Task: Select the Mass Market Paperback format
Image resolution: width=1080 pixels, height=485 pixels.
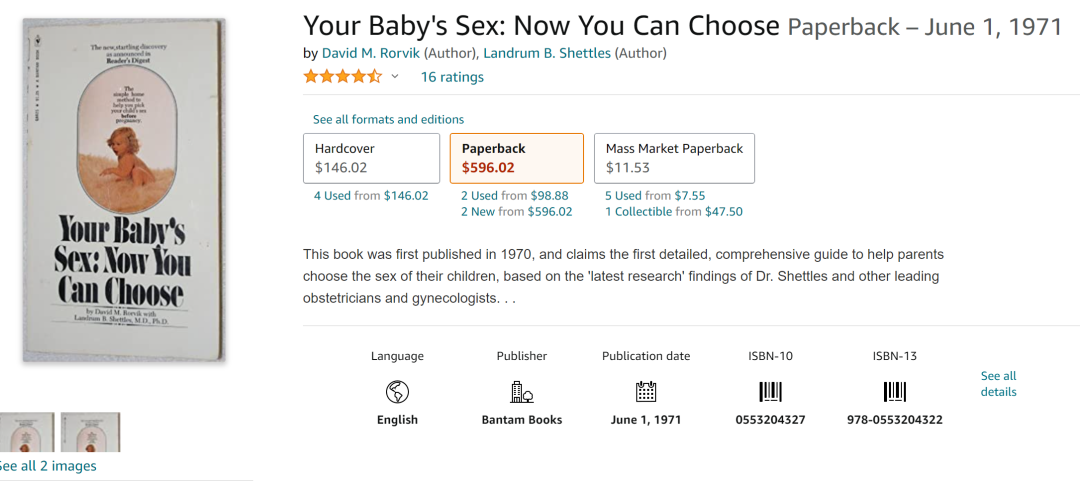Action: pos(674,158)
